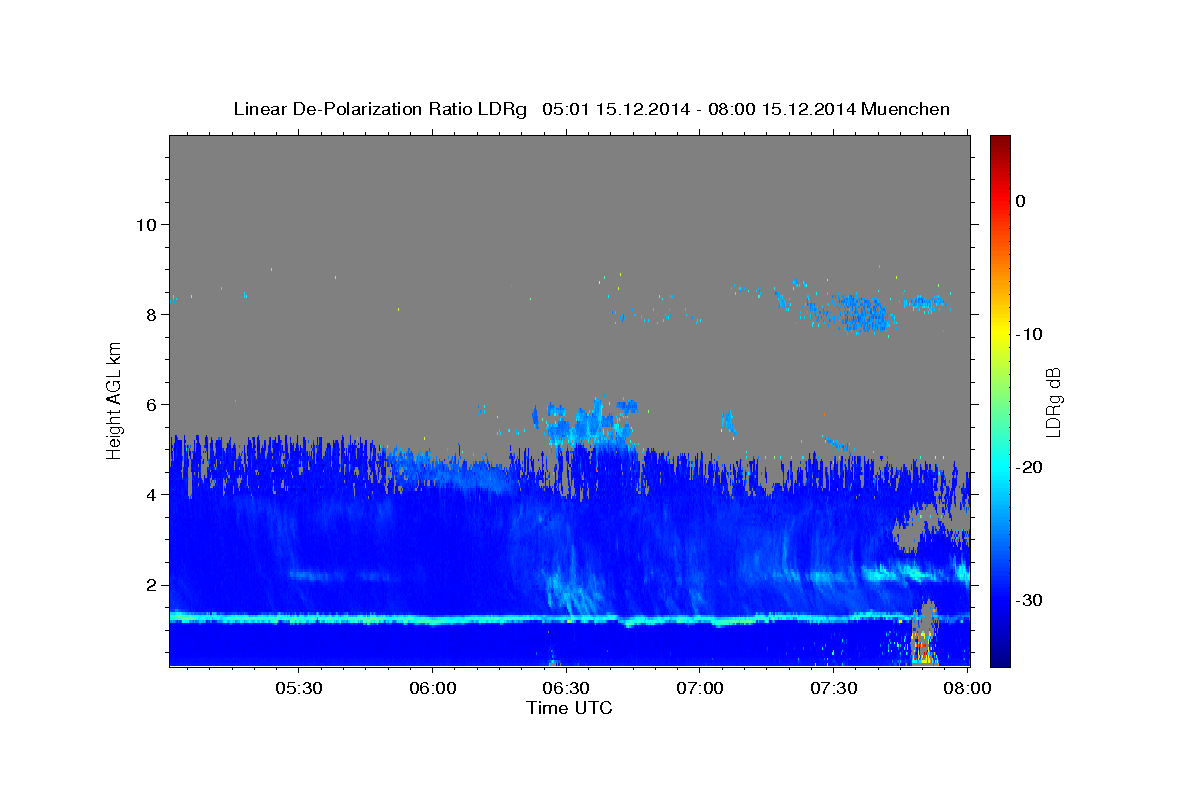Click the colorbar value -10 label
This screenshot has width=1200, height=800.
pyautogui.click(x=1029, y=334)
